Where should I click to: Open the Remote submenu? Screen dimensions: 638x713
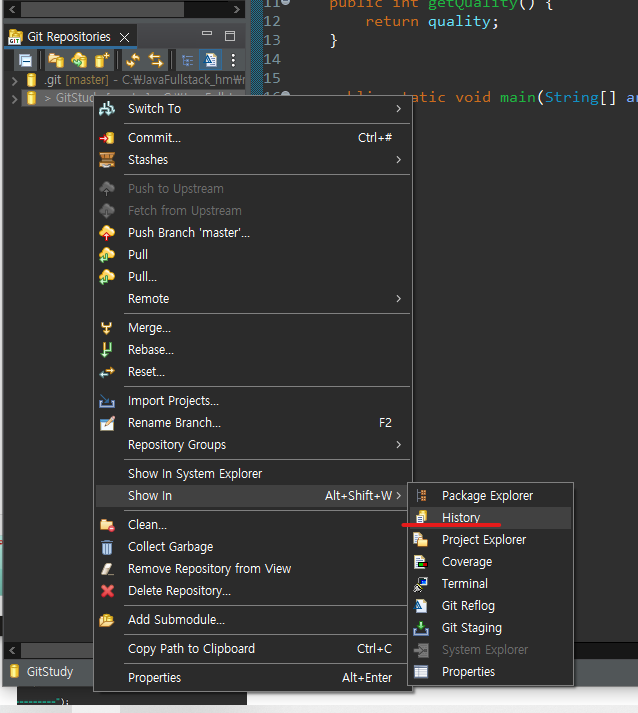point(253,299)
